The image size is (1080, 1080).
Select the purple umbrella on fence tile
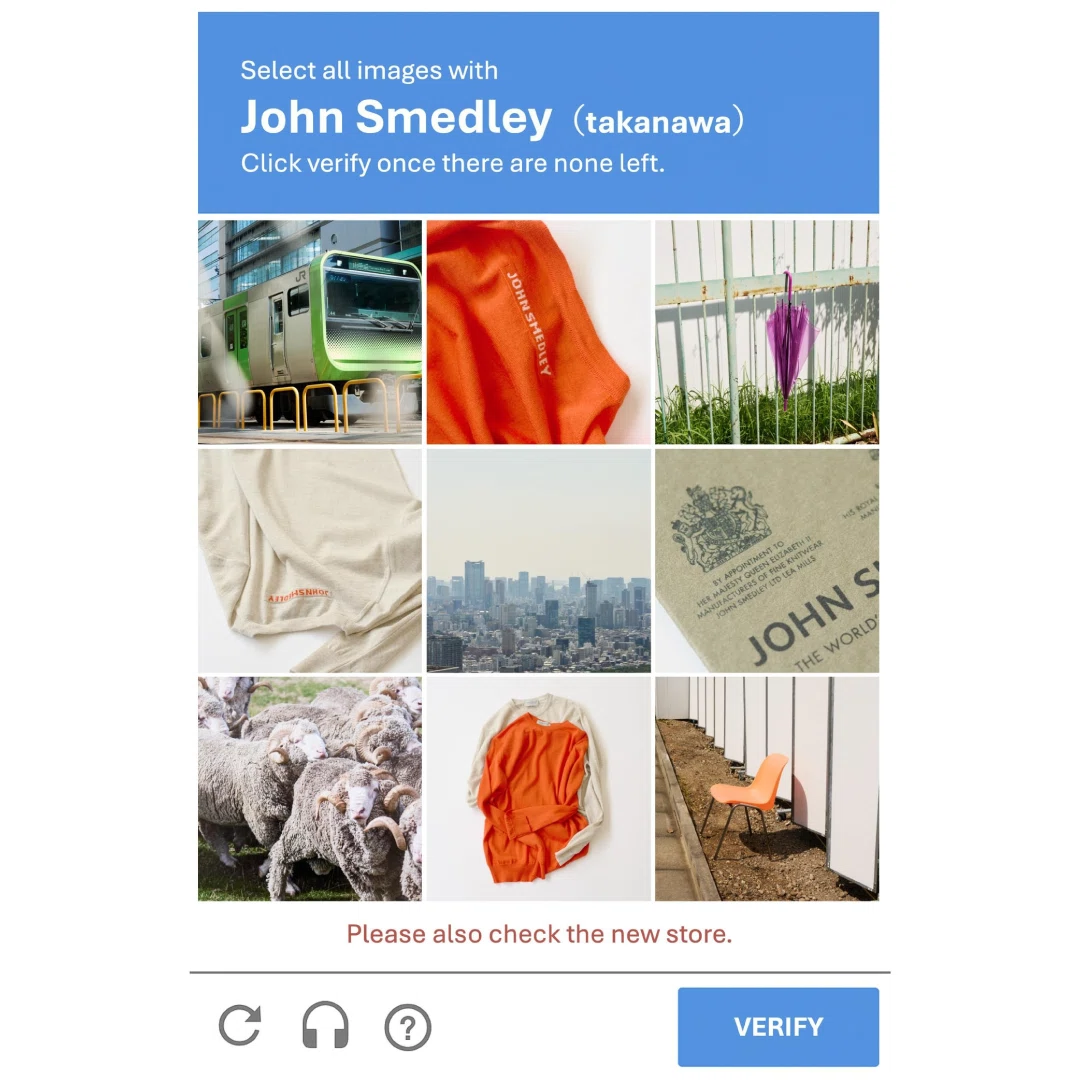pyautogui.click(x=767, y=332)
